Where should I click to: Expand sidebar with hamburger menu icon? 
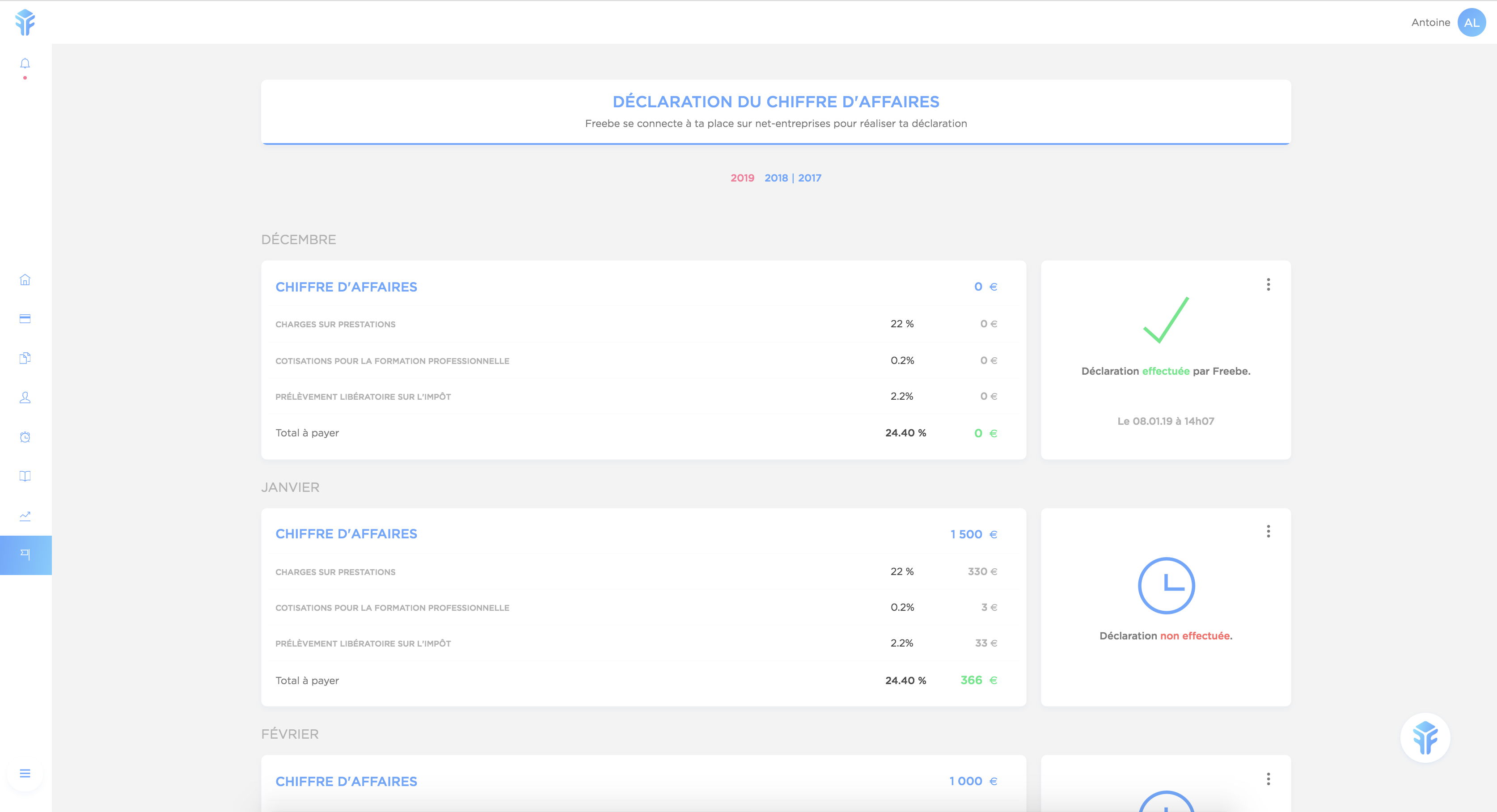tap(25, 773)
